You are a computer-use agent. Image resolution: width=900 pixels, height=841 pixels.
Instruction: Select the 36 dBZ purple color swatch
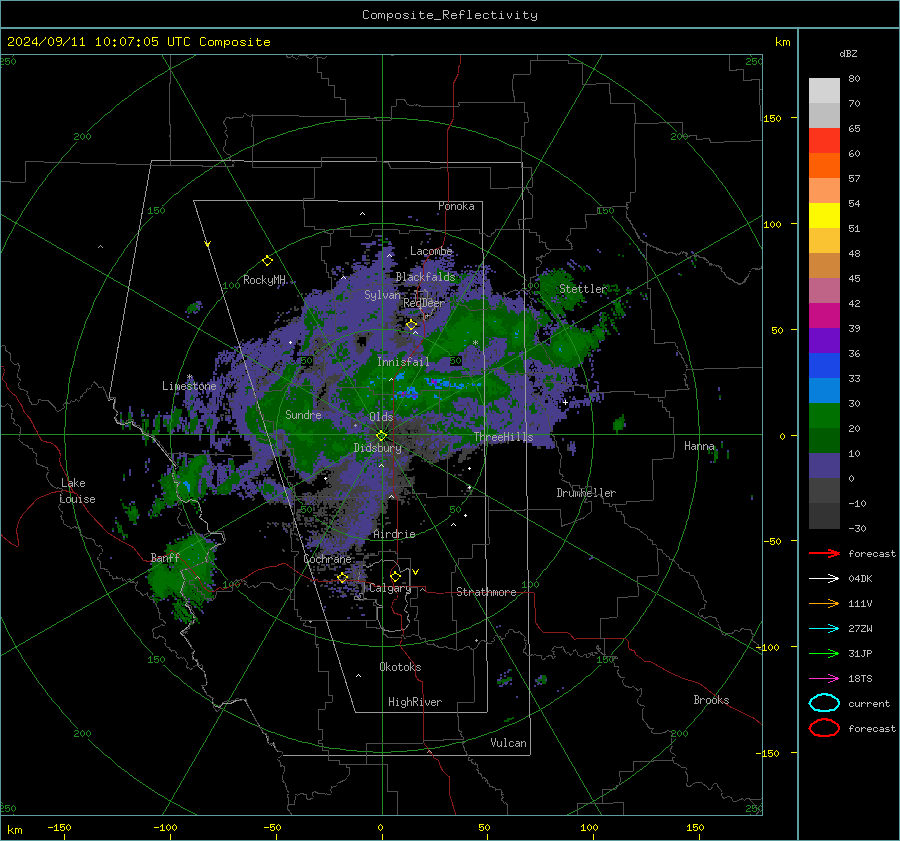coord(824,340)
